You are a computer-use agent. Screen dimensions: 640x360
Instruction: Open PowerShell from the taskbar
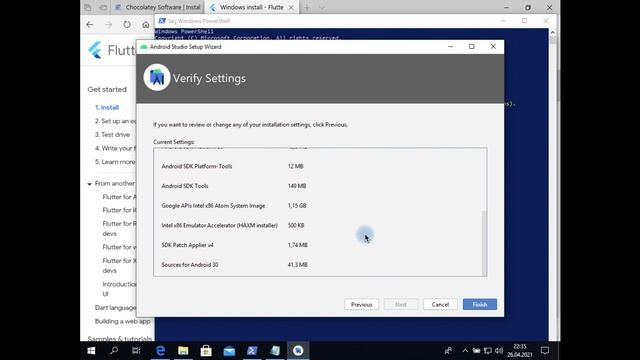coord(252,351)
